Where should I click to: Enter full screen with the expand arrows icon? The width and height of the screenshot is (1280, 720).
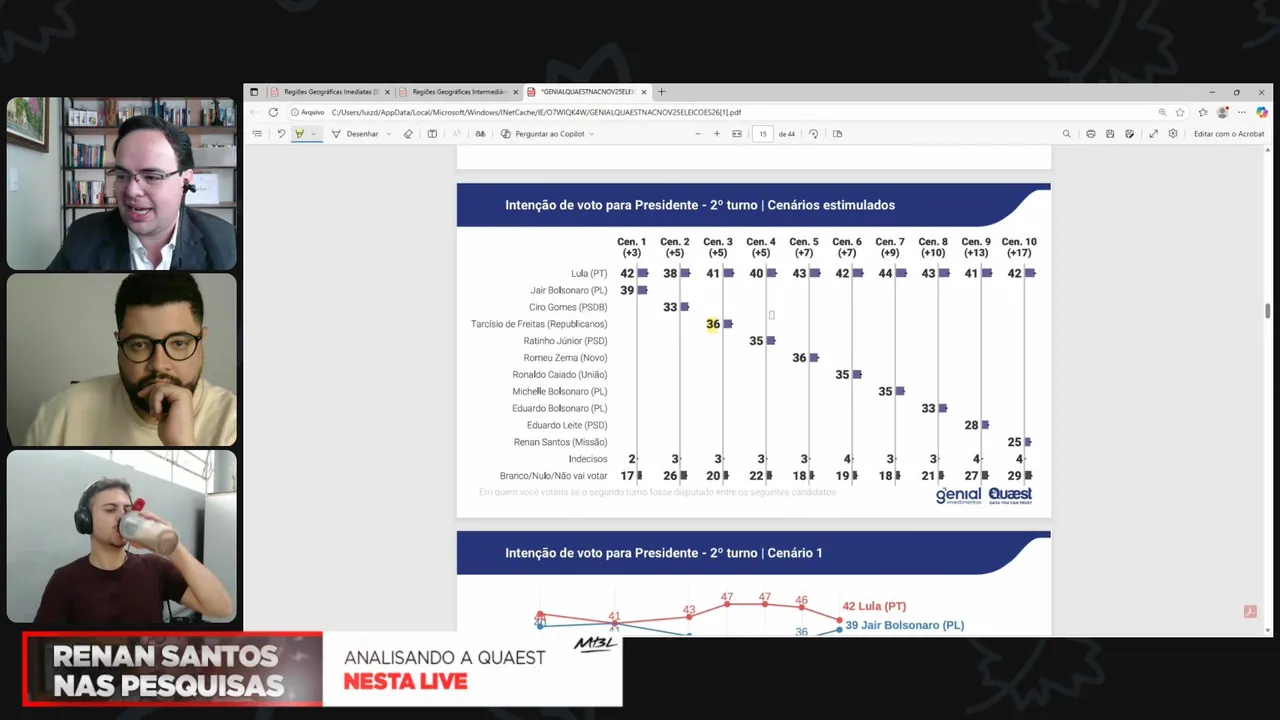tap(1153, 134)
